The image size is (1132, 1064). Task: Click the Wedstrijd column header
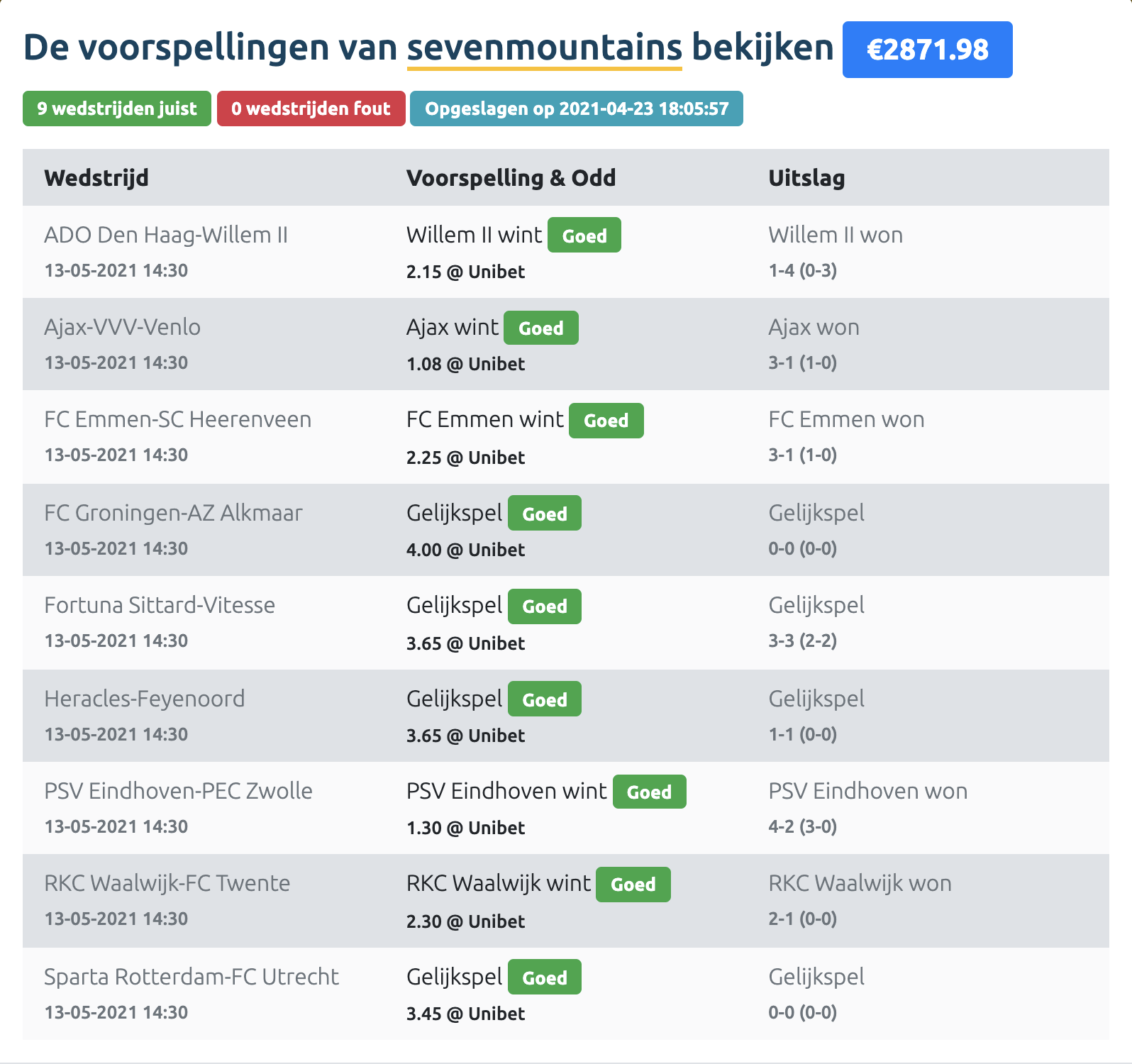coord(96,177)
